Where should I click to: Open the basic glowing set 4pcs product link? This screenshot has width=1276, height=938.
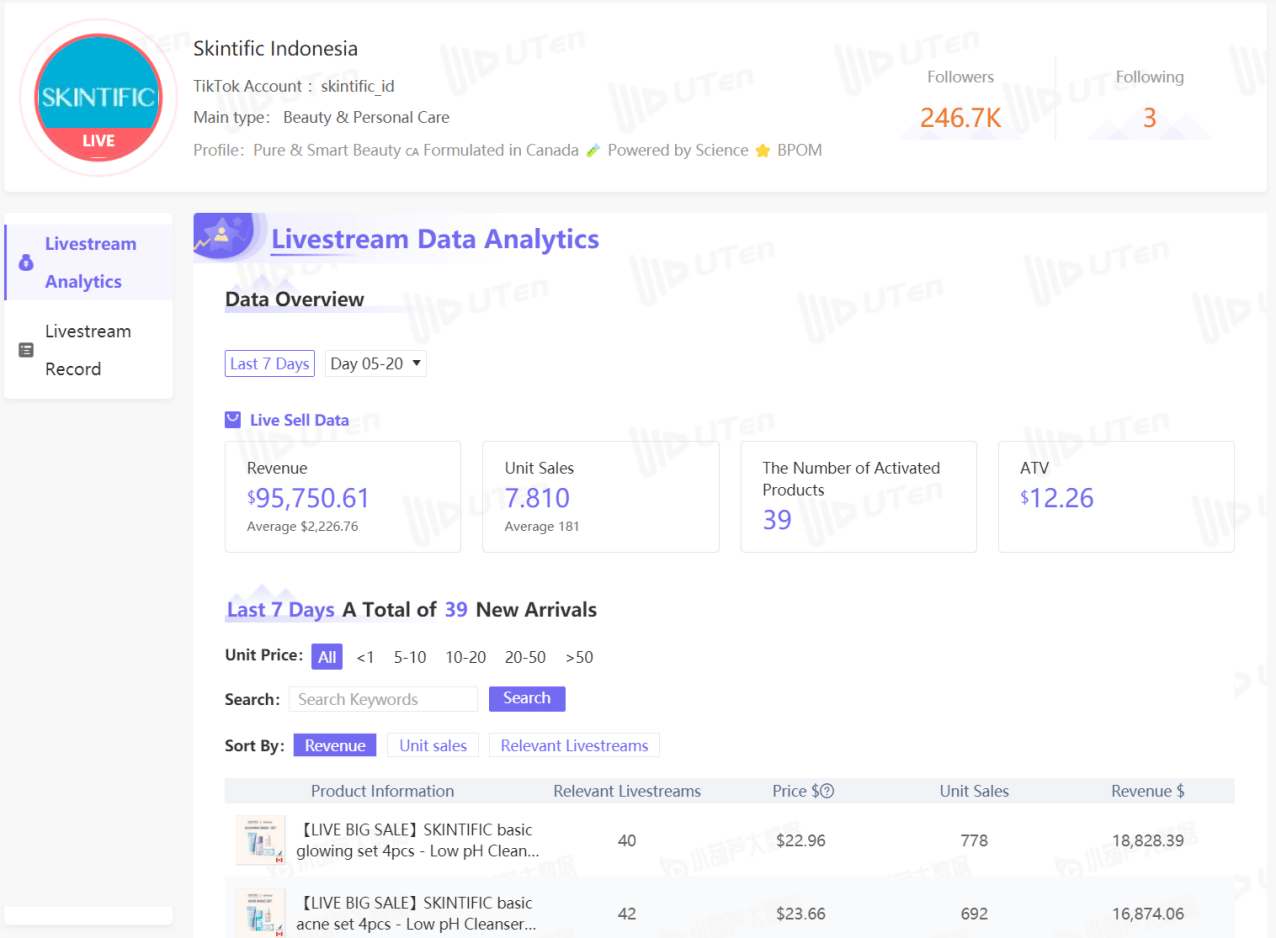tap(418, 840)
